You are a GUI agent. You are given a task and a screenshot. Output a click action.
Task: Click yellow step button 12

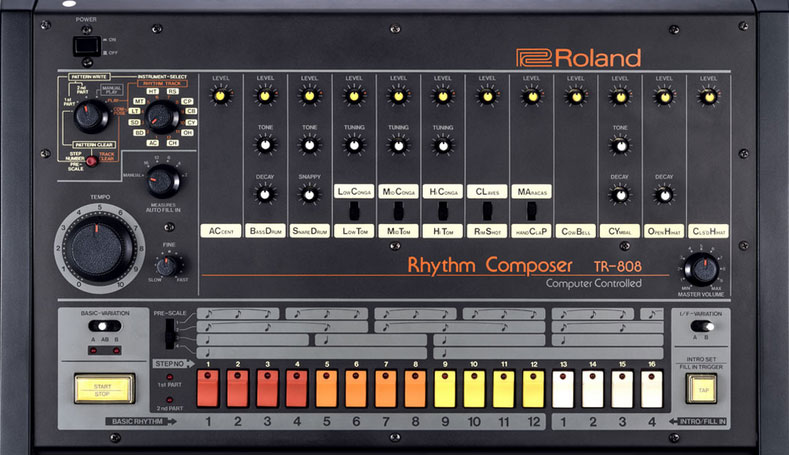click(x=534, y=389)
